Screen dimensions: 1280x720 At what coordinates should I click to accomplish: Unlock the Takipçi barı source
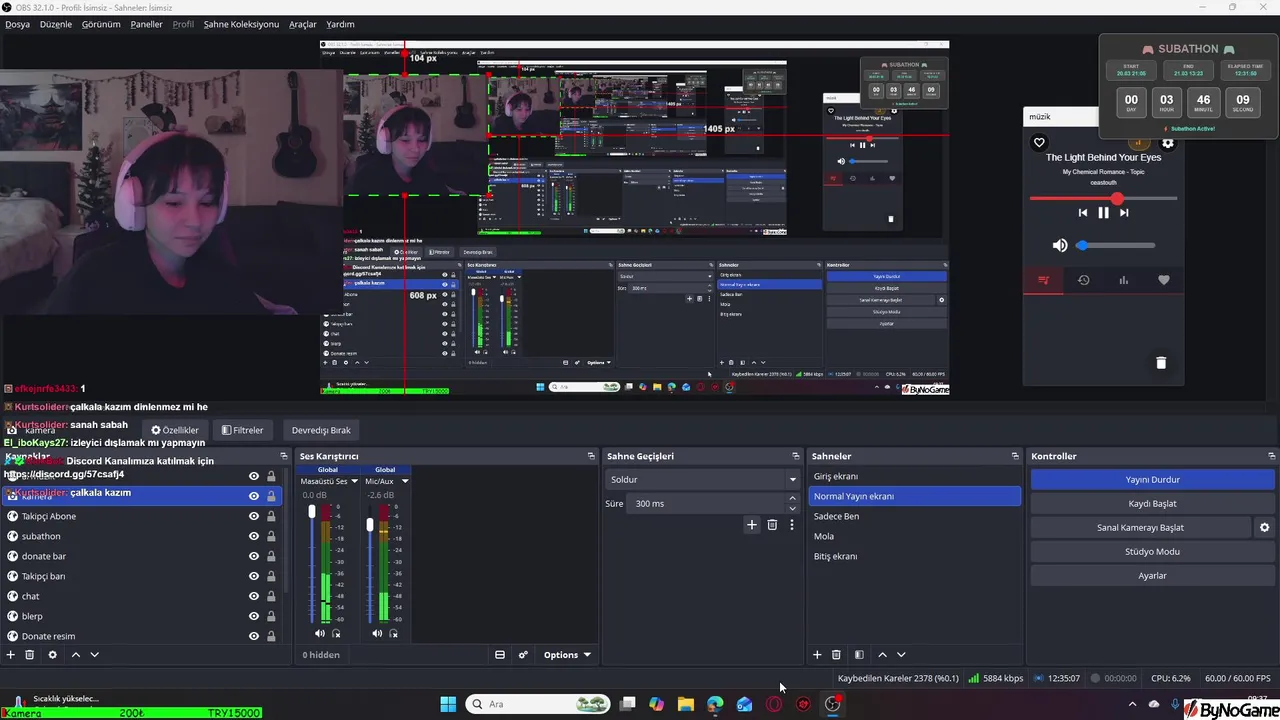(271, 576)
